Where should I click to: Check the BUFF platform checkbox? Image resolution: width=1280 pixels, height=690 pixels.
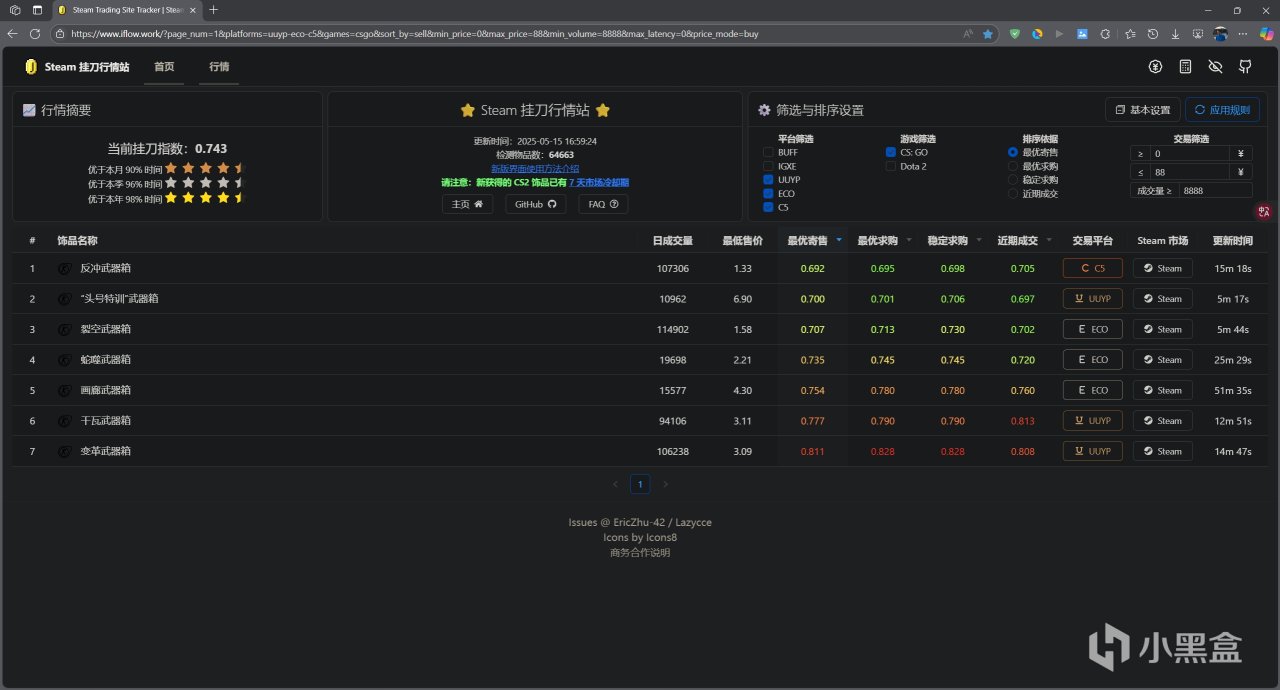(768, 152)
